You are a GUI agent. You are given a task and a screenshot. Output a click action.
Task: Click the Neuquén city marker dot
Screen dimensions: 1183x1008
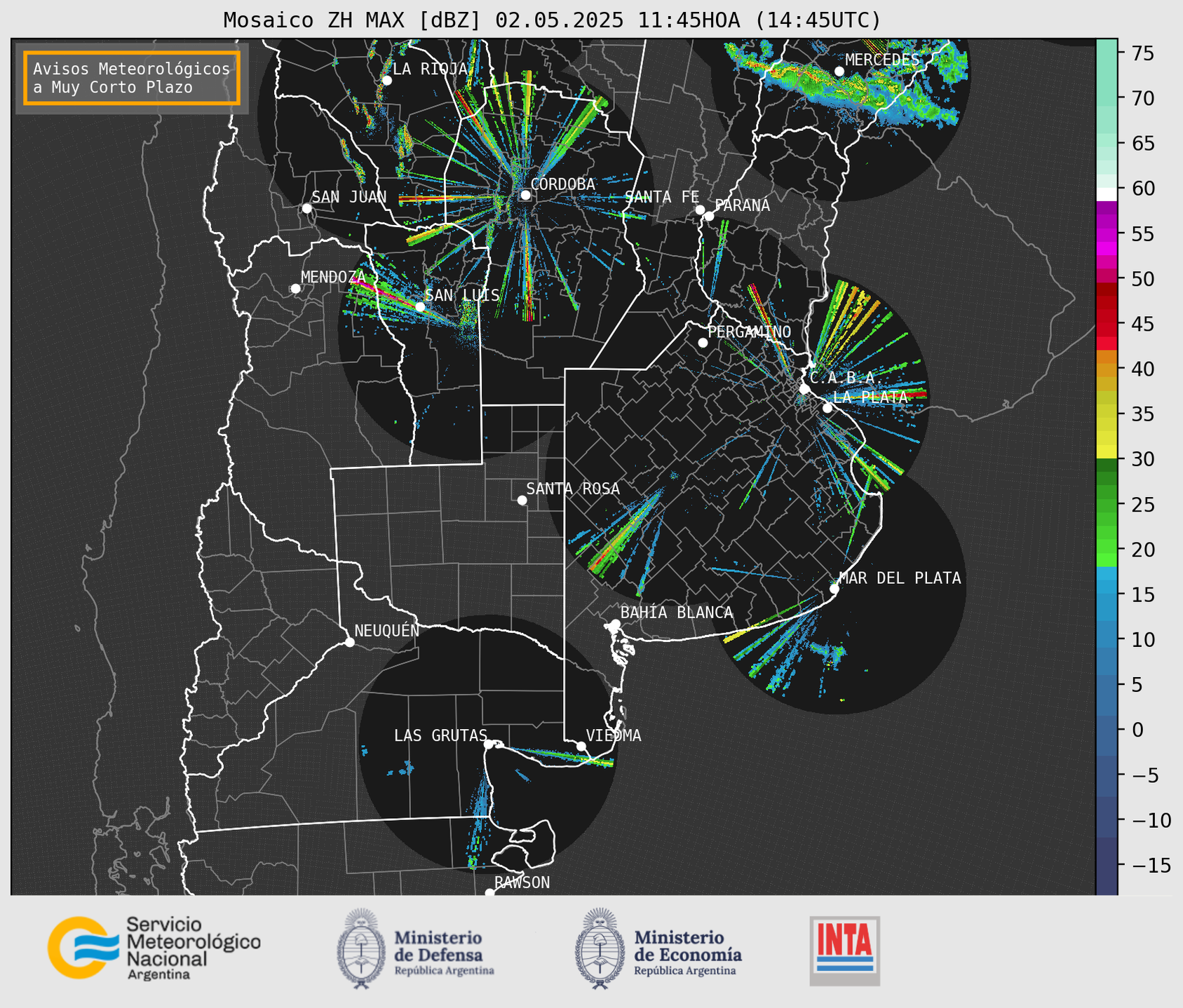349,642
